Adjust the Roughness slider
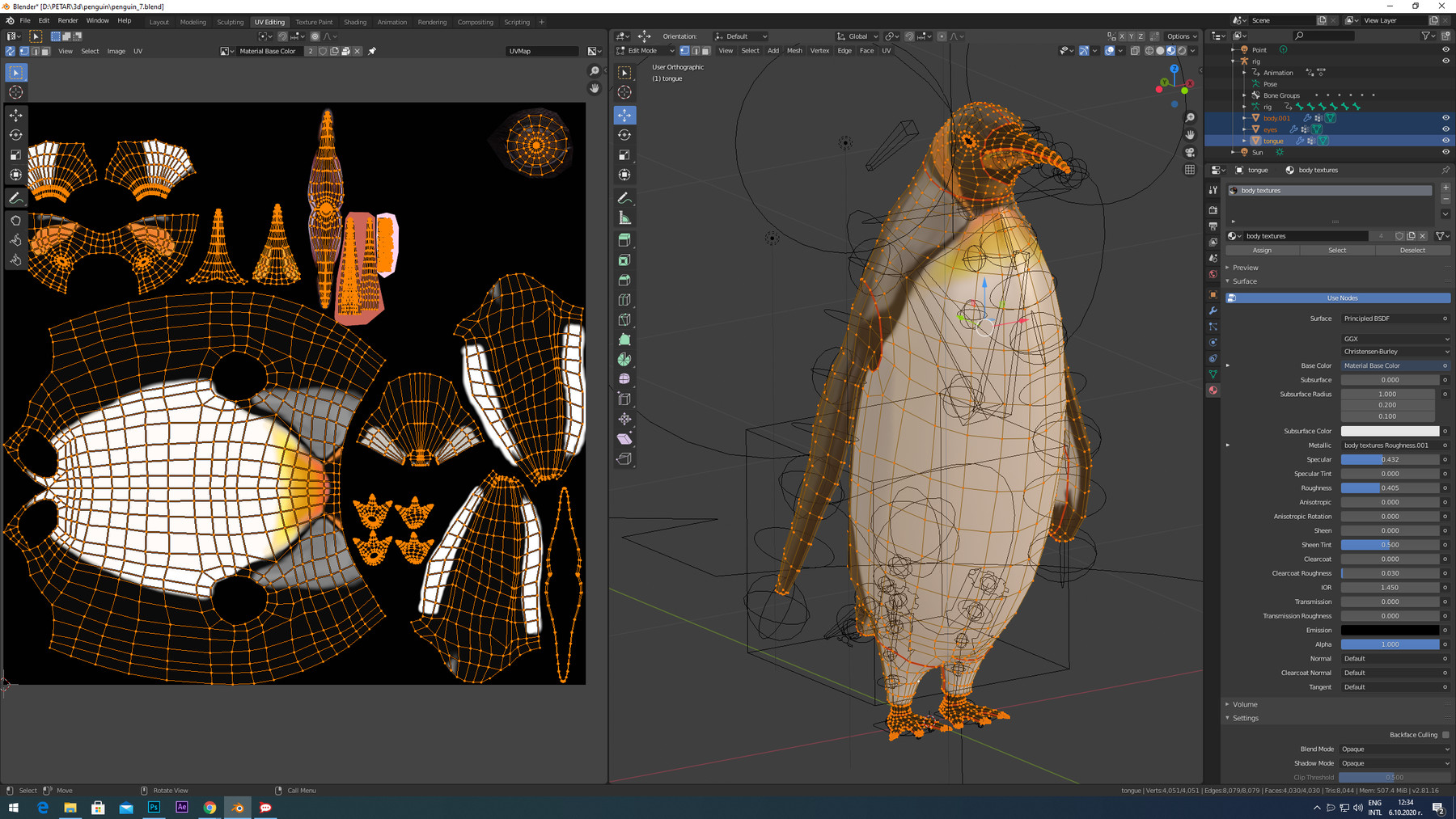The height and width of the screenshot is (819, 1456). 1390,488
